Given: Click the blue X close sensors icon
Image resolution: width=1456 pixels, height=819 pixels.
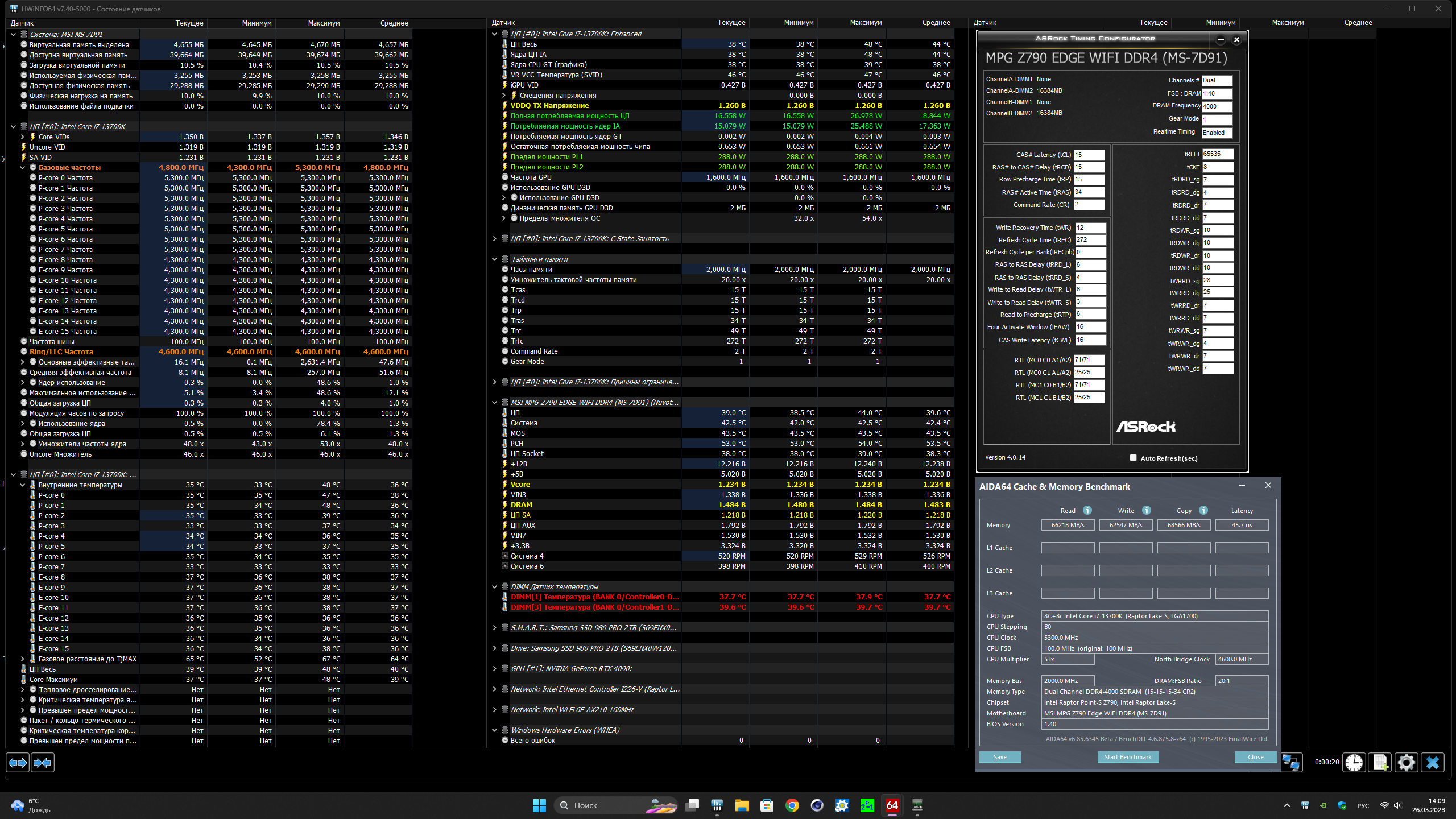Looking at the screenshot, I should [x=1432, y=762].
